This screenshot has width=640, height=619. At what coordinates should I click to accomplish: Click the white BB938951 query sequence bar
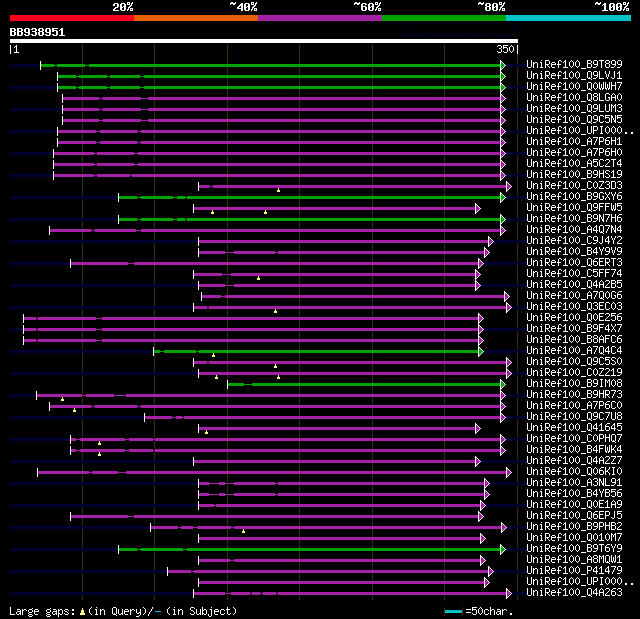264,41
